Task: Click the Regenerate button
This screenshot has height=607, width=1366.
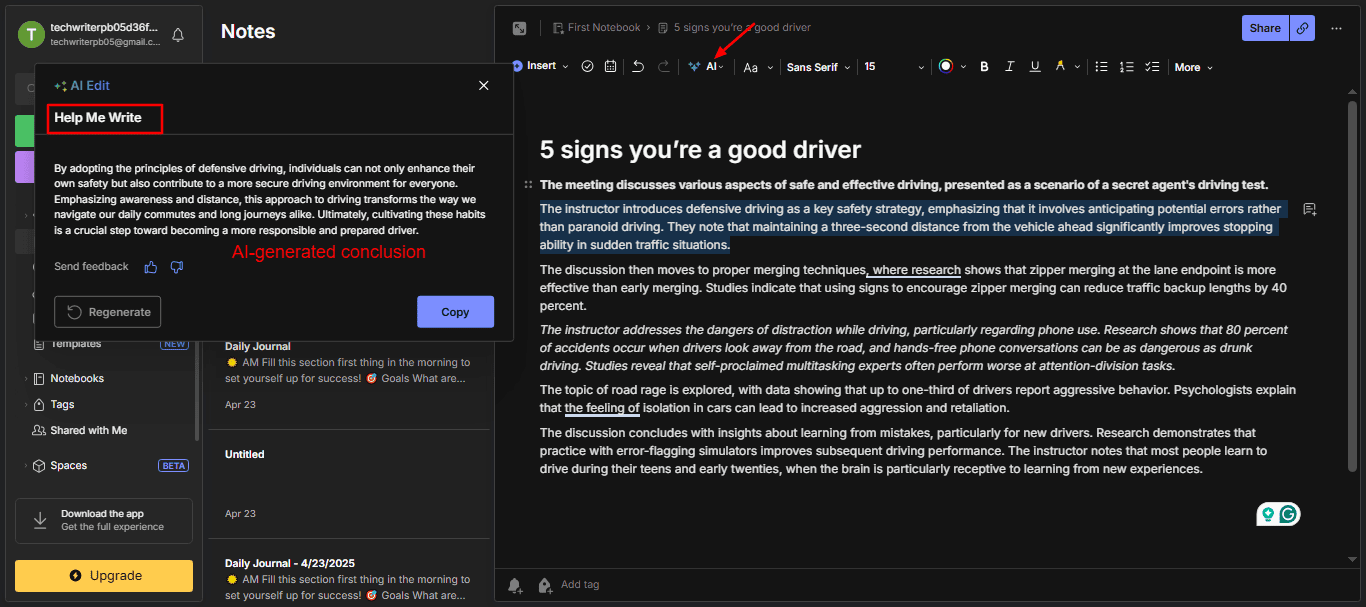Action: (x=108, y=312)
